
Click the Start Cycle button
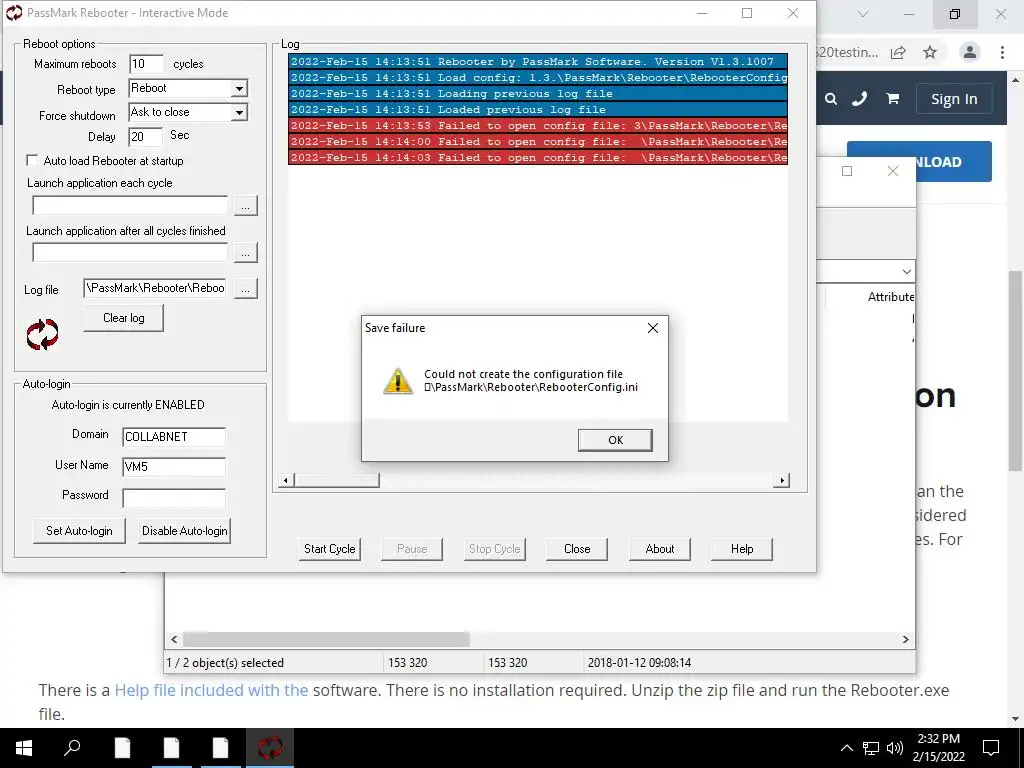point(329,549)
